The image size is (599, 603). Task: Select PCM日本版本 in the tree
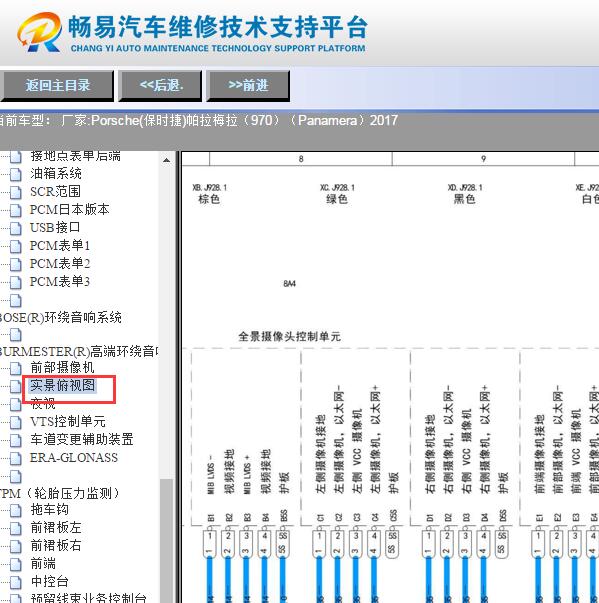coord(70,210)
